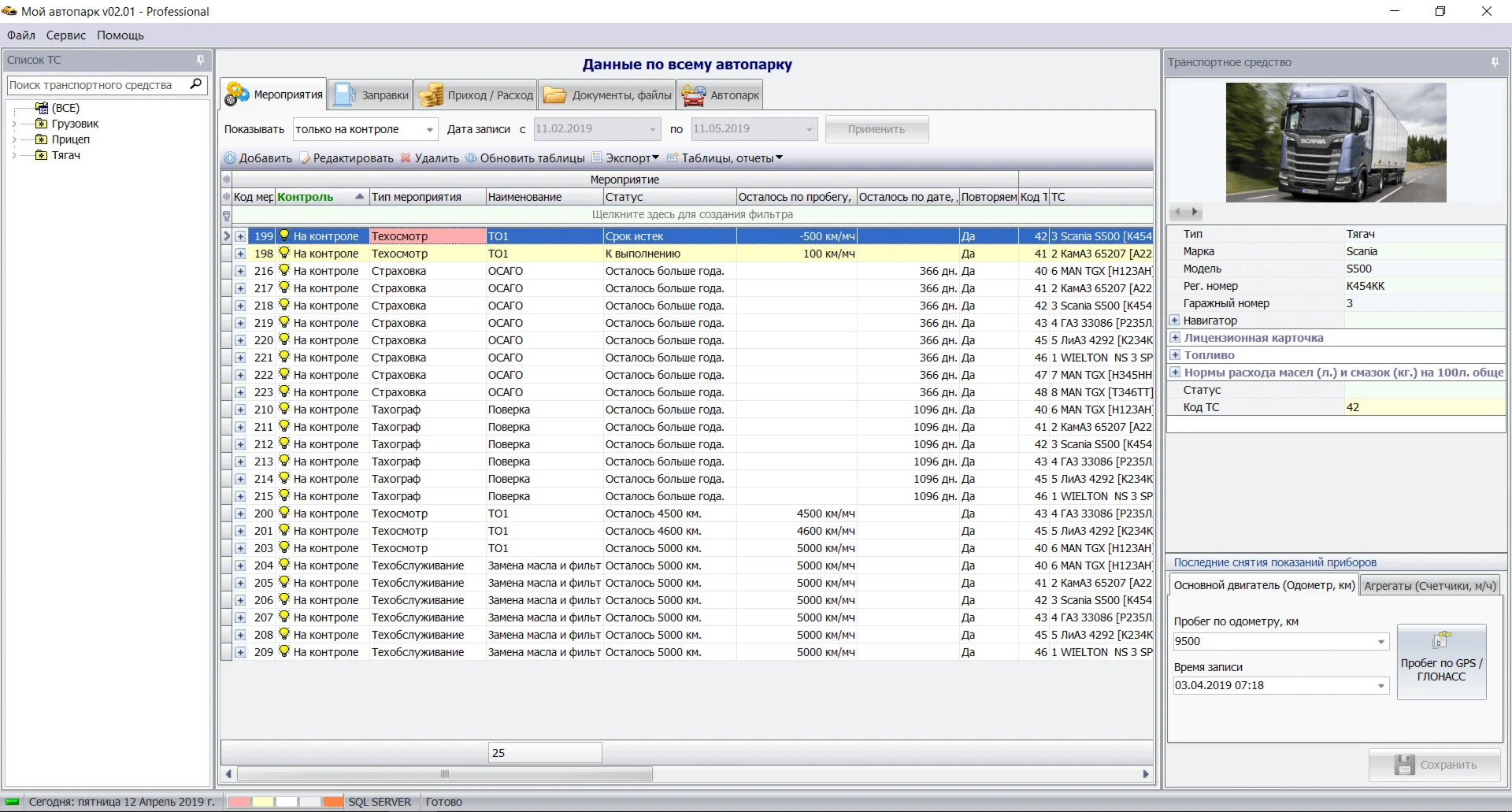Refresh tables with Обновить таблицы icon
This screenshot has height=812, width=1512.
coord(471,158)
